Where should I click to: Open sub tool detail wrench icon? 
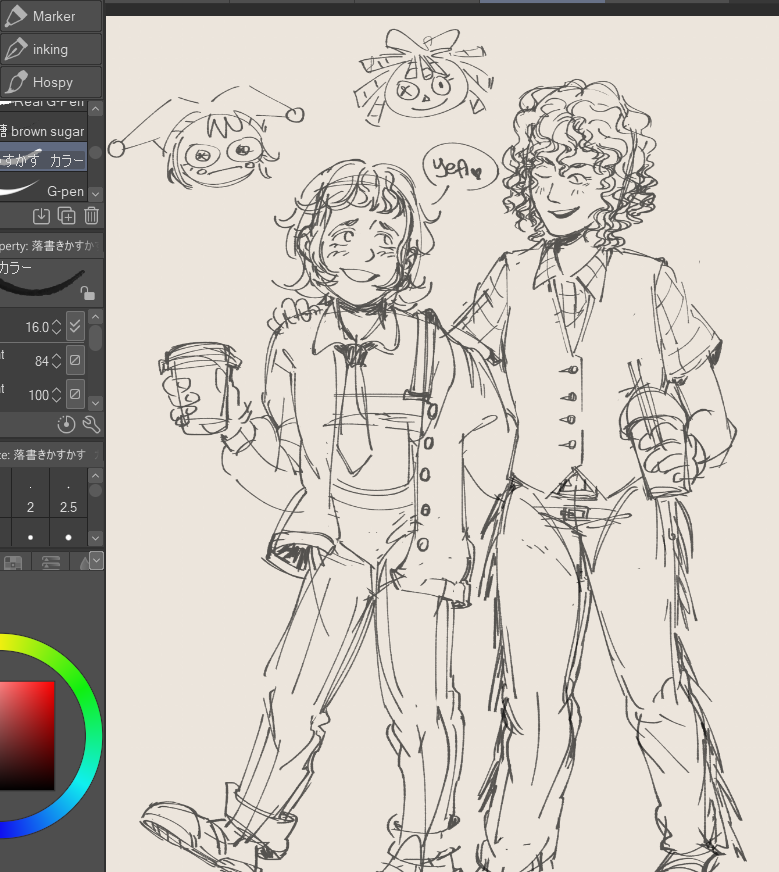[91, 424]
